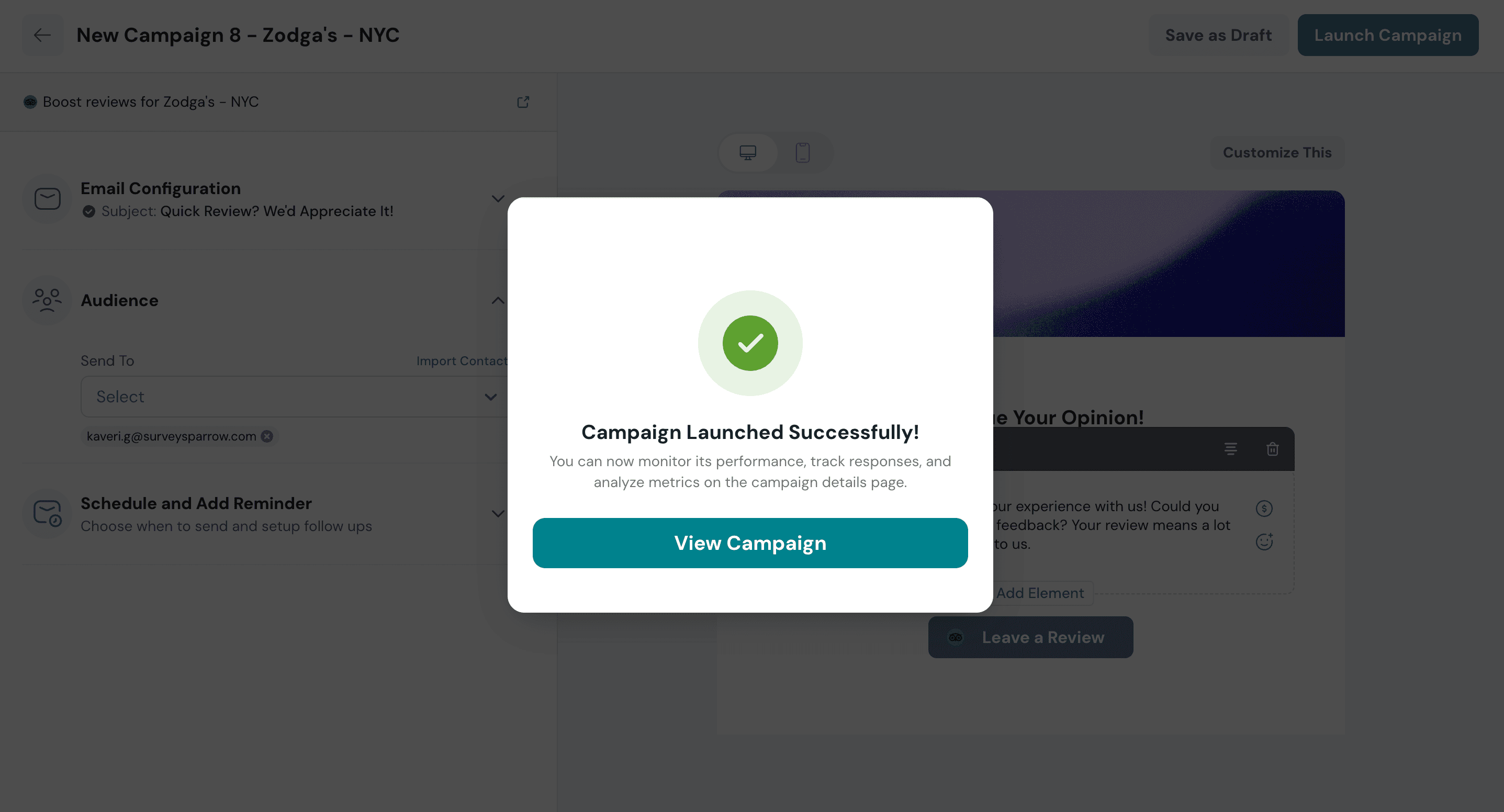Switch to desktop preview icon

coord(747,153)
